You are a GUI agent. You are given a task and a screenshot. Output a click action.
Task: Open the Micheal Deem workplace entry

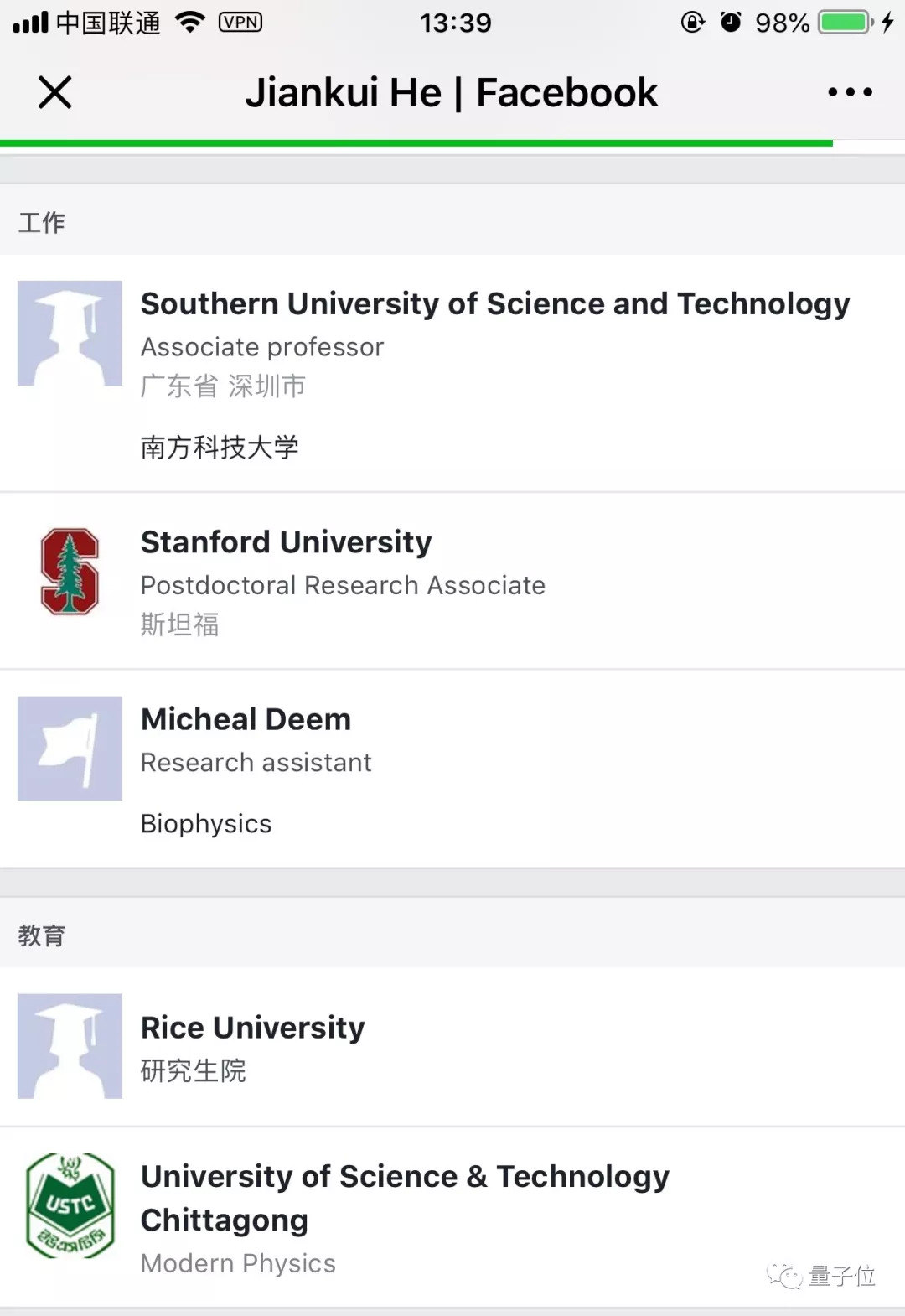coord(246,720)
